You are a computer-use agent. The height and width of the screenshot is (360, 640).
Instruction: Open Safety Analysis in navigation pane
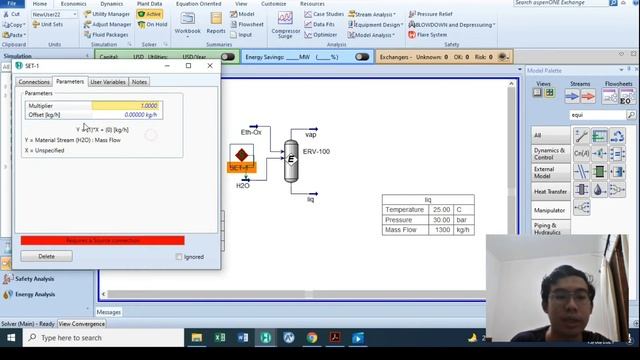point(34,279)
